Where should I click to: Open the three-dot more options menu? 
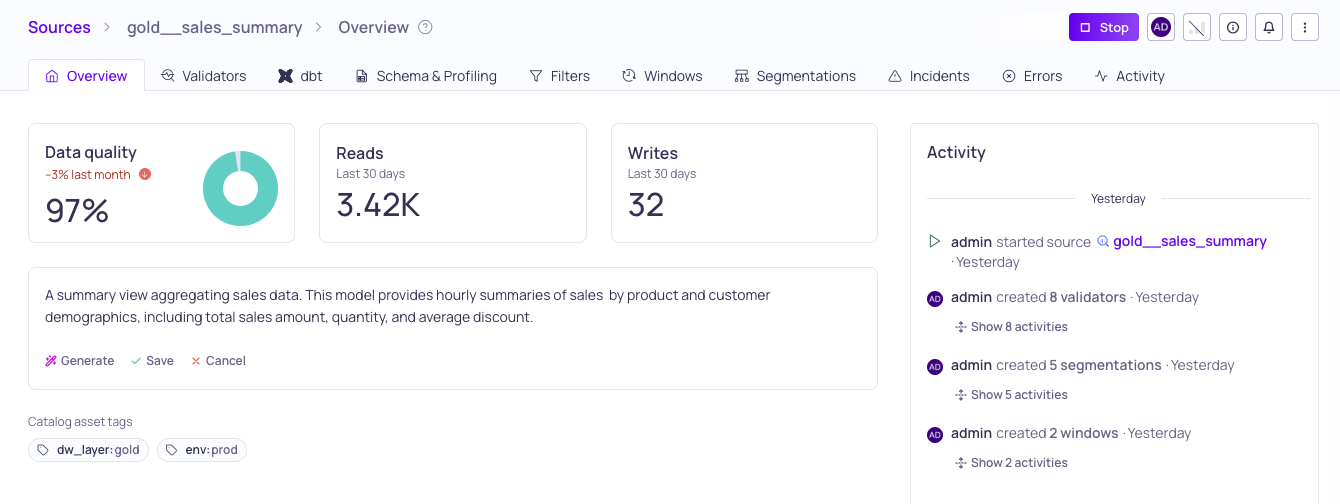tap(1305, 28)
